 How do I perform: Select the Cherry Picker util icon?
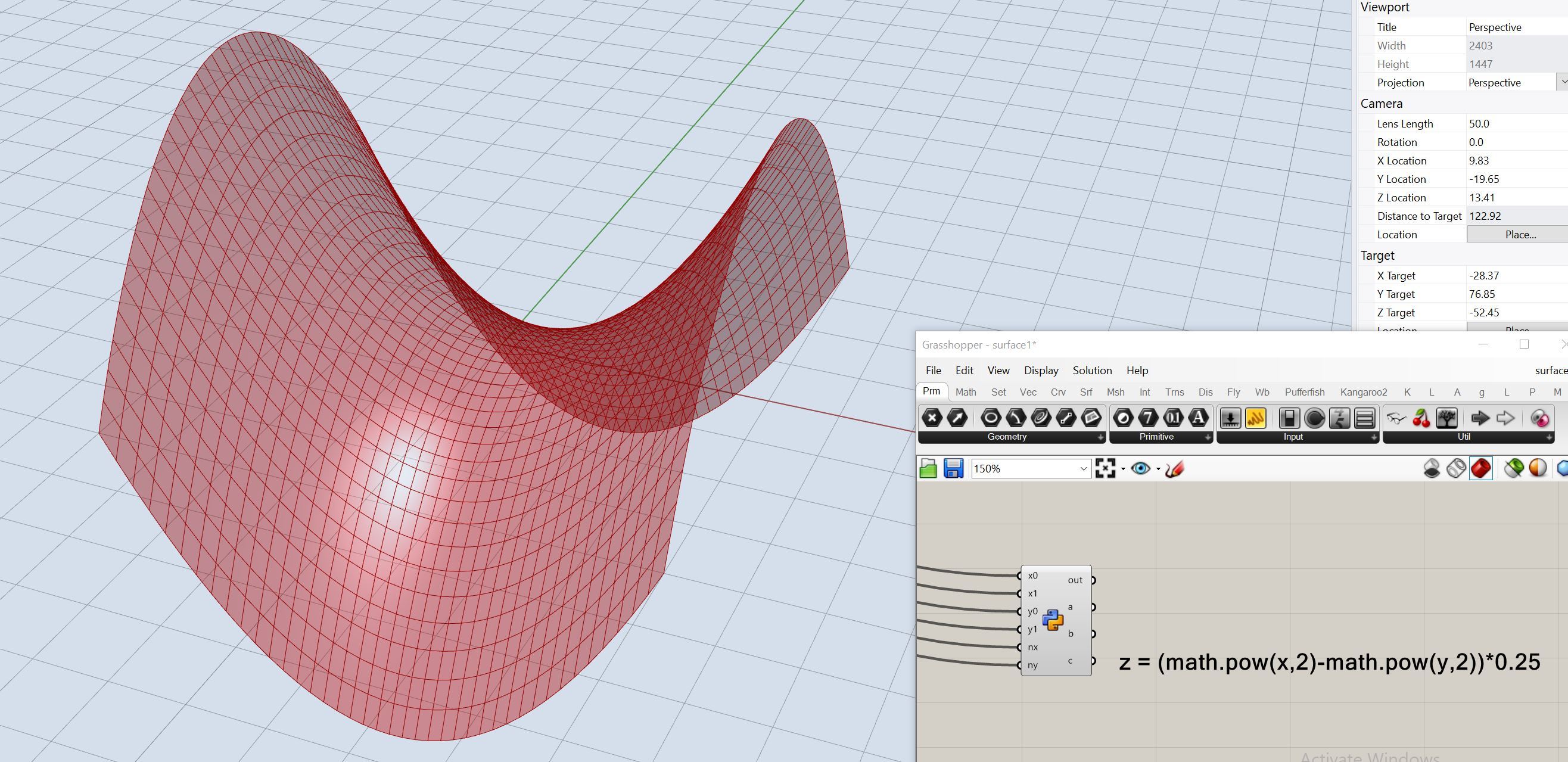point(1421,418)
